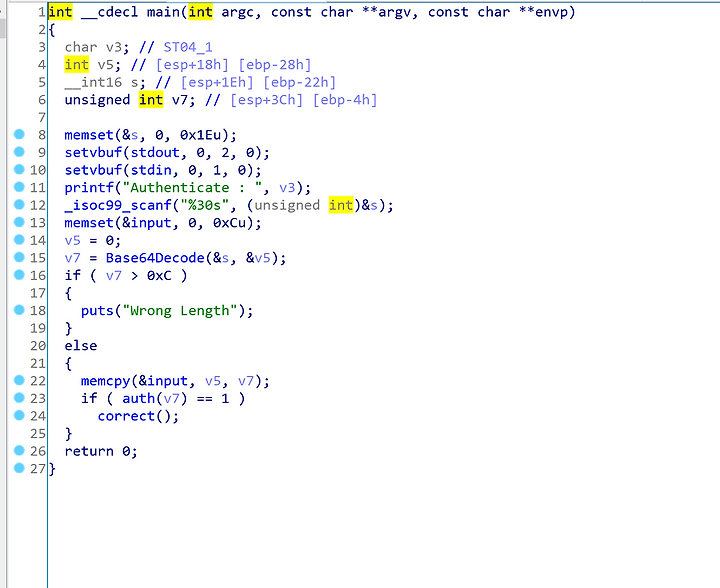Screen dimensions: 720x588
Task: Click the else keyword on line 20
Action: [80, 346]
